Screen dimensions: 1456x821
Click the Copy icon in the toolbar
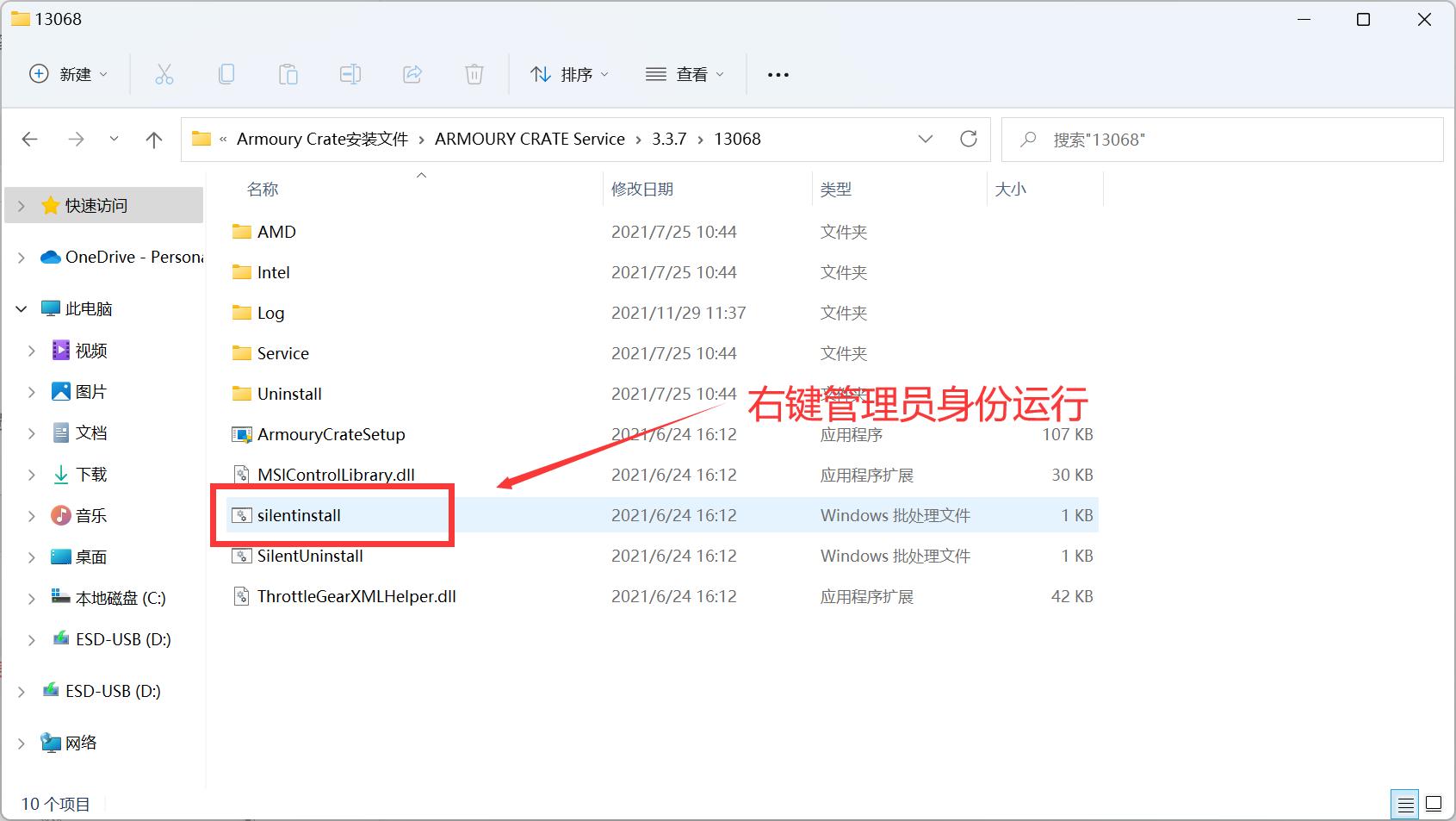click(x=226, y=74)
